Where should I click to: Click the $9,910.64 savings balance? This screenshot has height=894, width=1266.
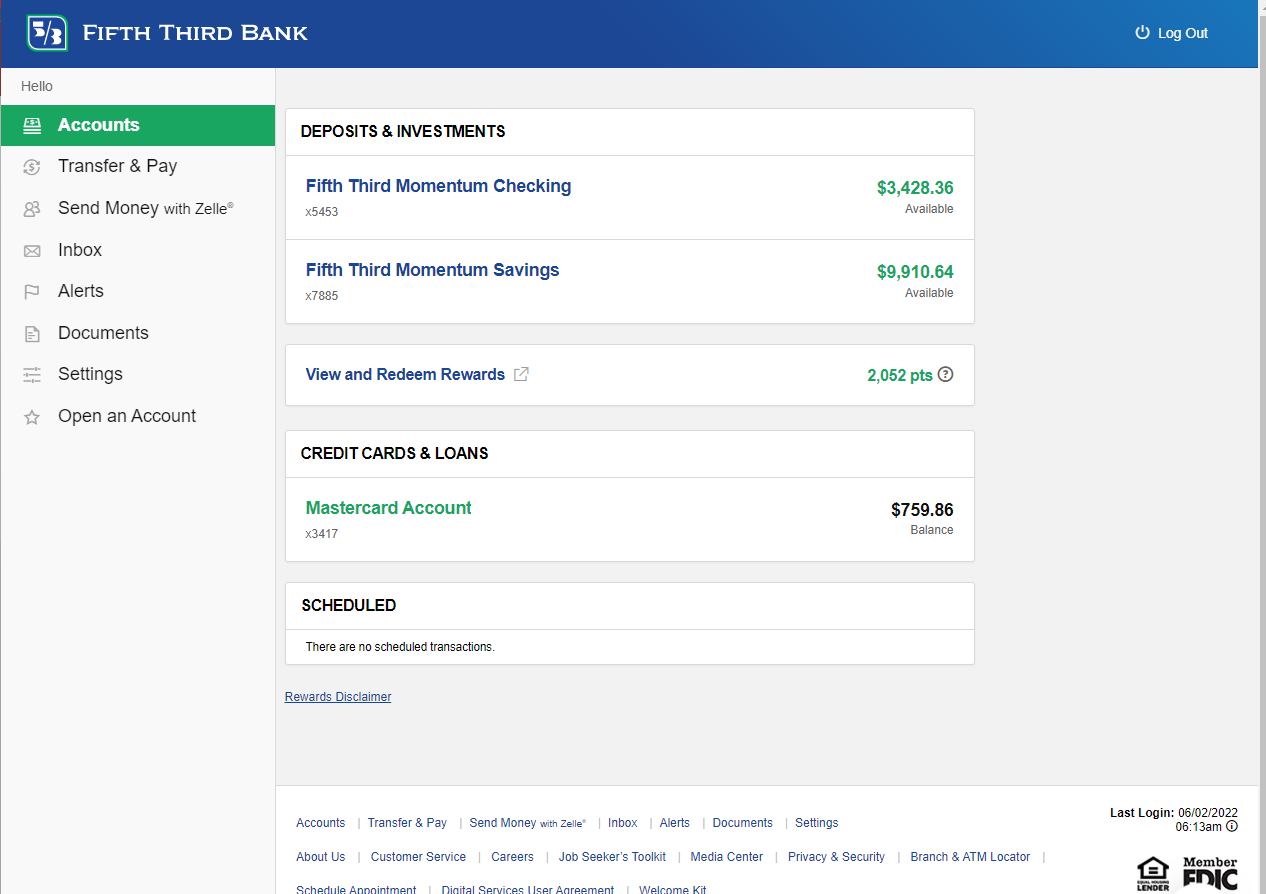pyautogui.click(x=915, y=272)
